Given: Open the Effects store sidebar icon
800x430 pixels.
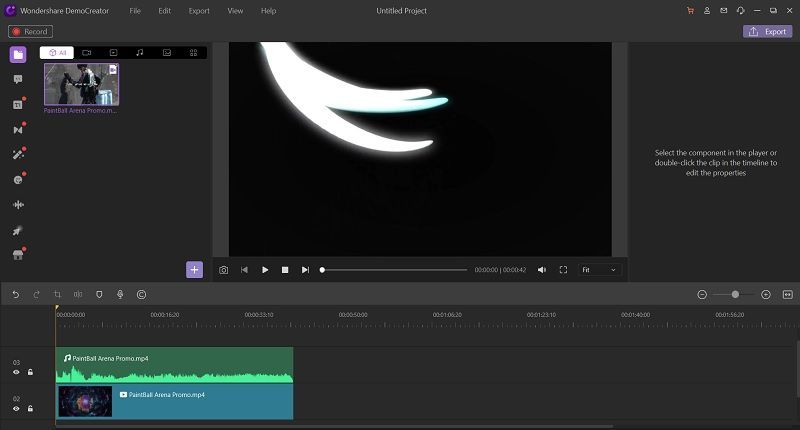Looking at the screenshot, I should [x=18, y=255].
